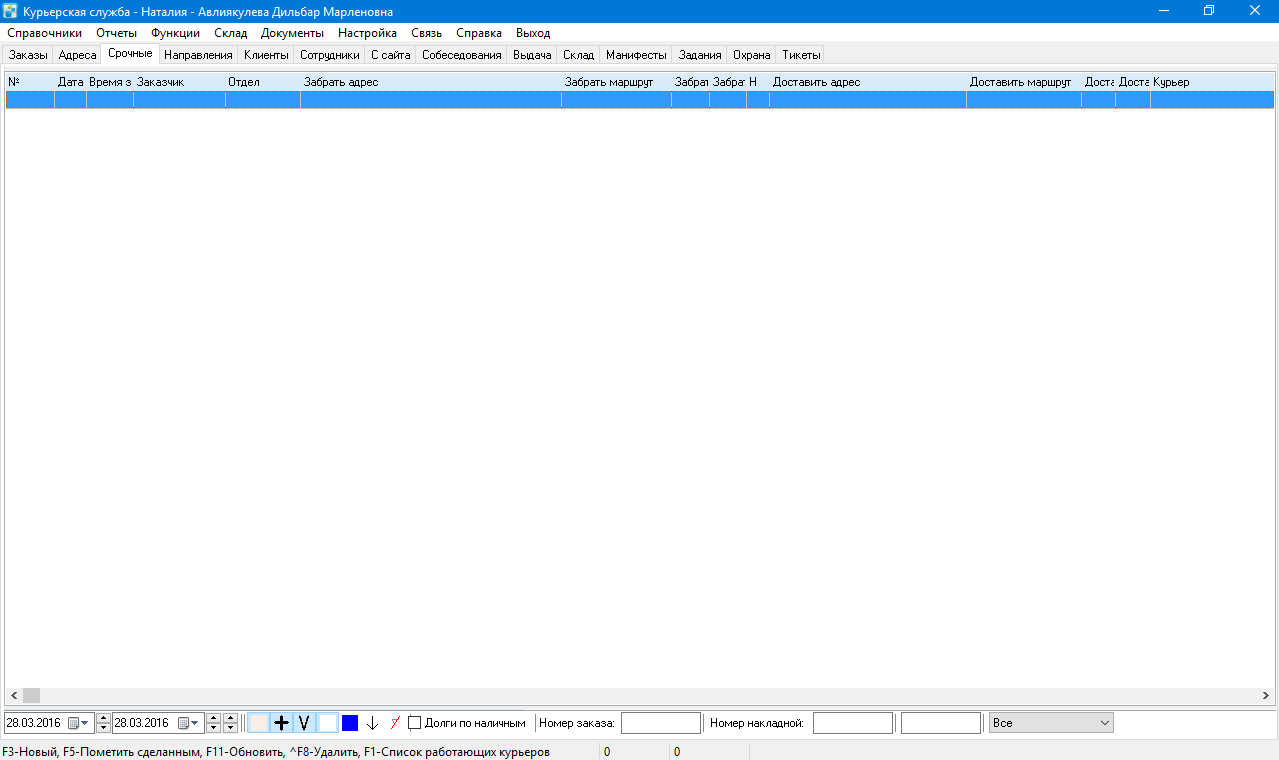The width and height of the screenshot is (1279, 760).
Task: Click the solid blue square toolbar button
Action: point(350,723)
